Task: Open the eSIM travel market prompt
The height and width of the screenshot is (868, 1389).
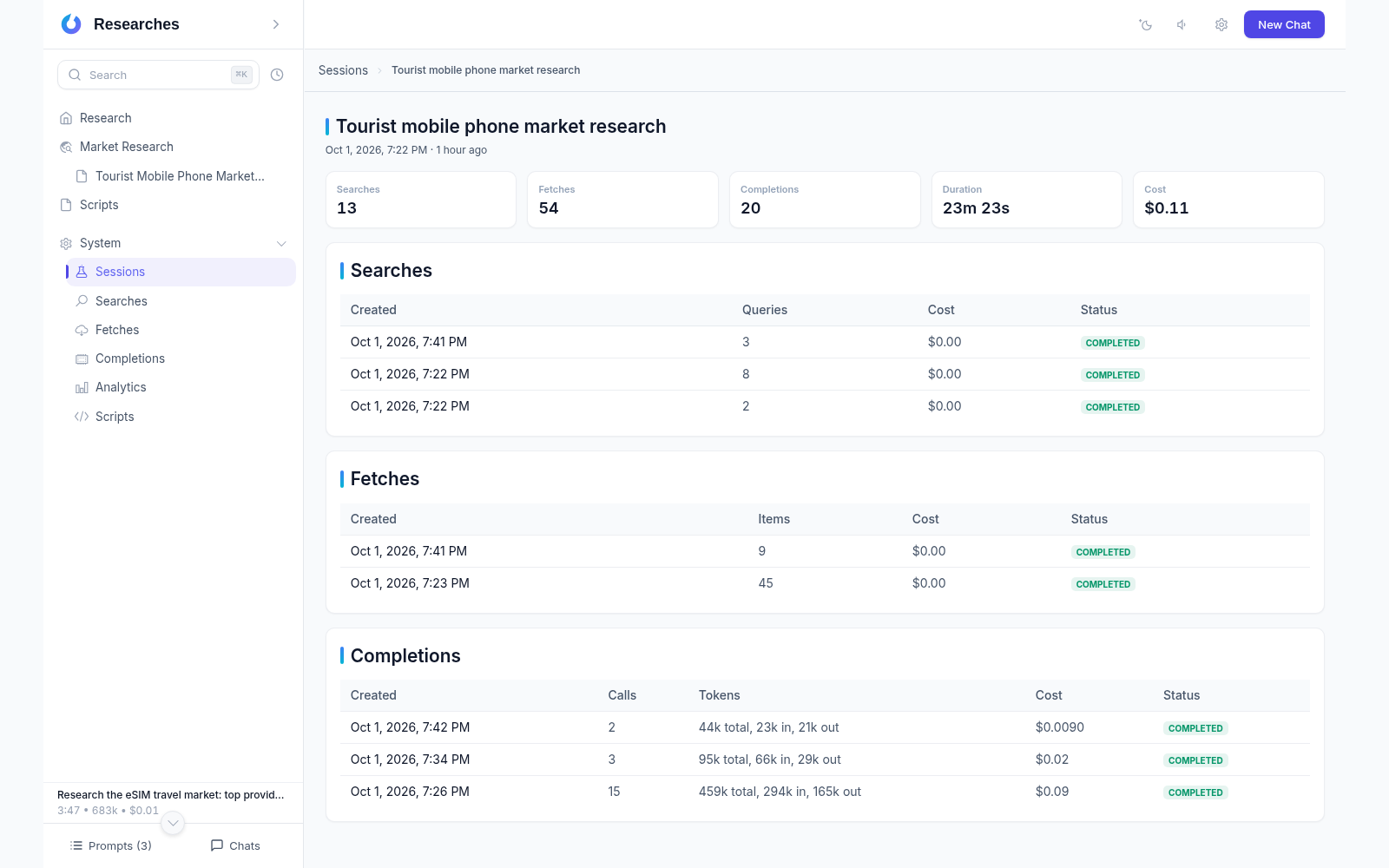Action: (x=171, y=802)
